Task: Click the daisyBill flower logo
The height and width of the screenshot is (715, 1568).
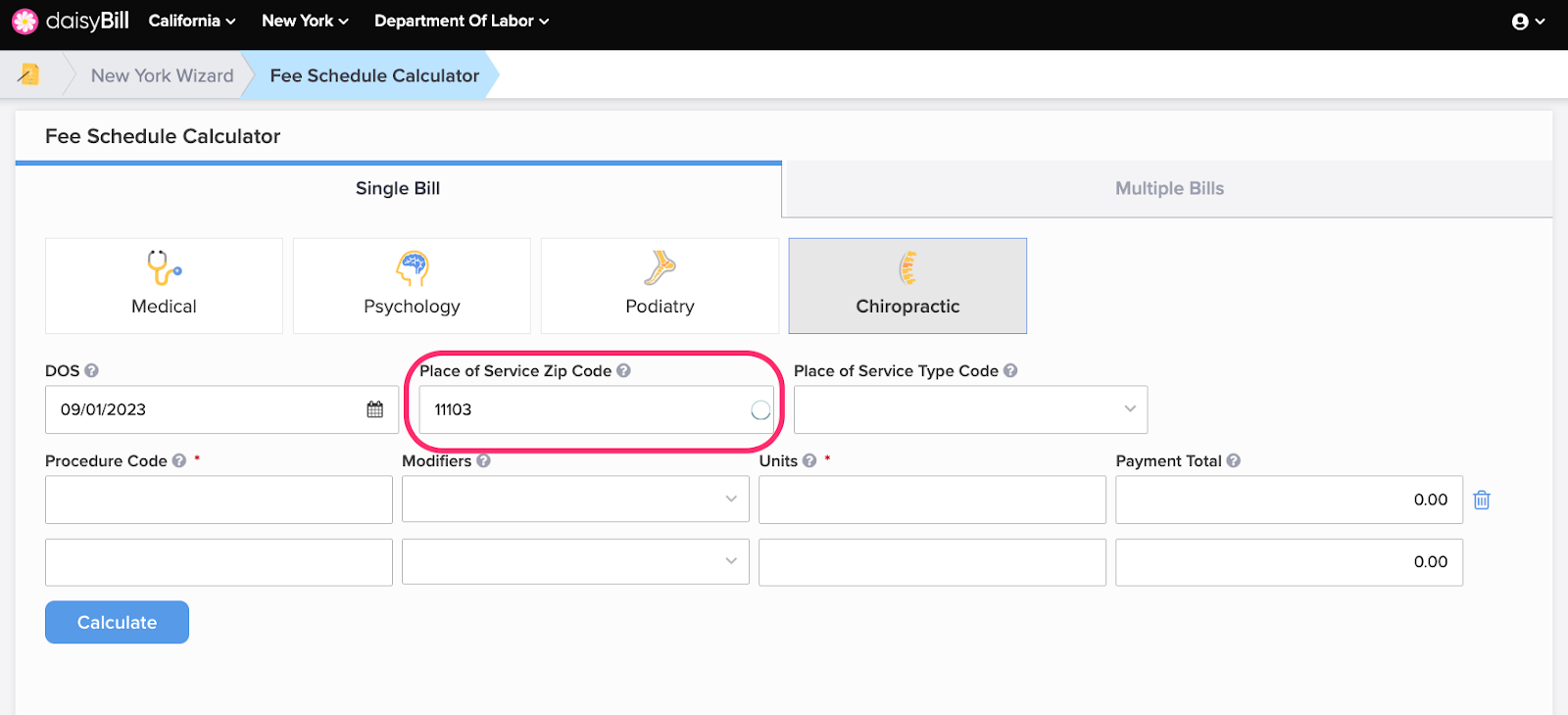Action: tap(24, 21)
